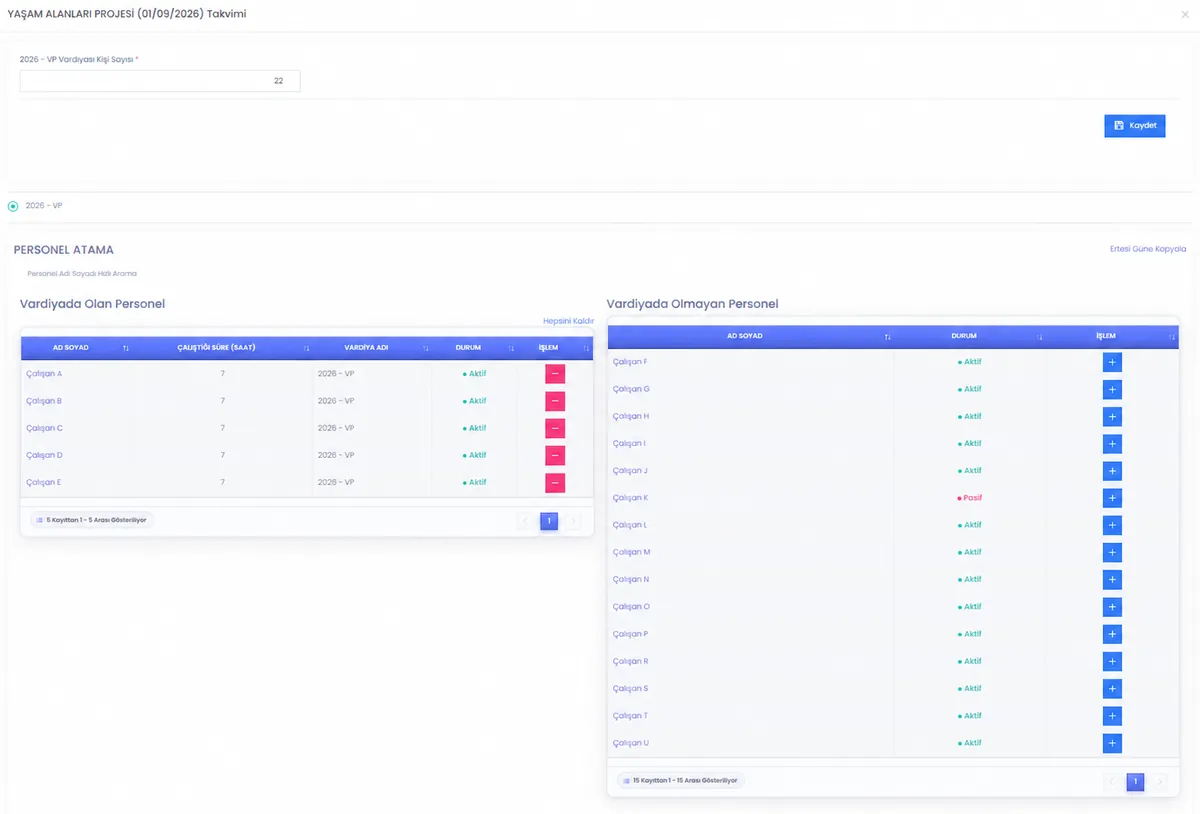Click the Pasif status of Çalışan K
Screen dimensions: 1200x814
(x=970, y=498)
